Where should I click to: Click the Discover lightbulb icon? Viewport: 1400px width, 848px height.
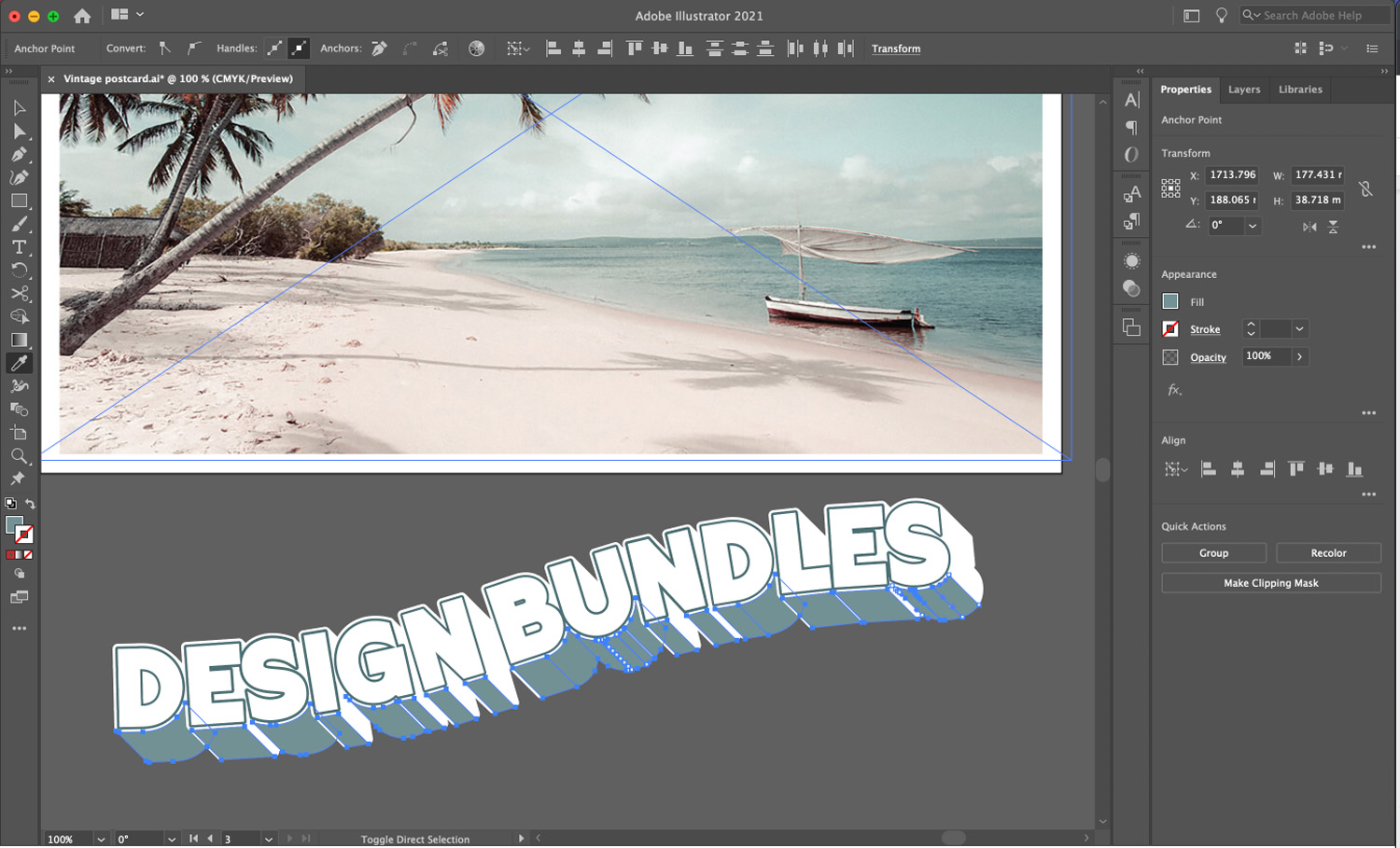click(1221, 16)
